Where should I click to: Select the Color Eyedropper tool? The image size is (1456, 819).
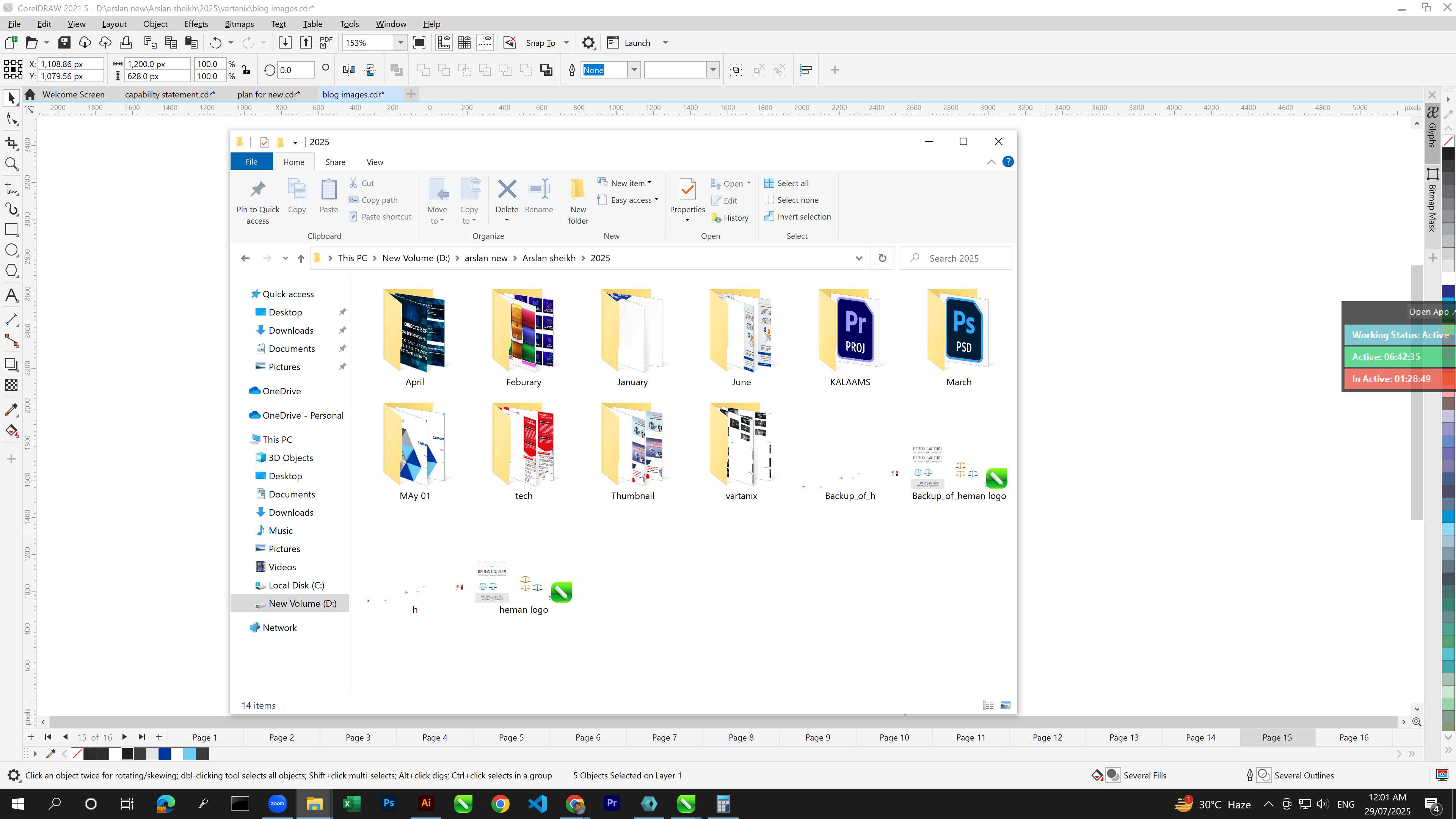click(x=11, y=409)
